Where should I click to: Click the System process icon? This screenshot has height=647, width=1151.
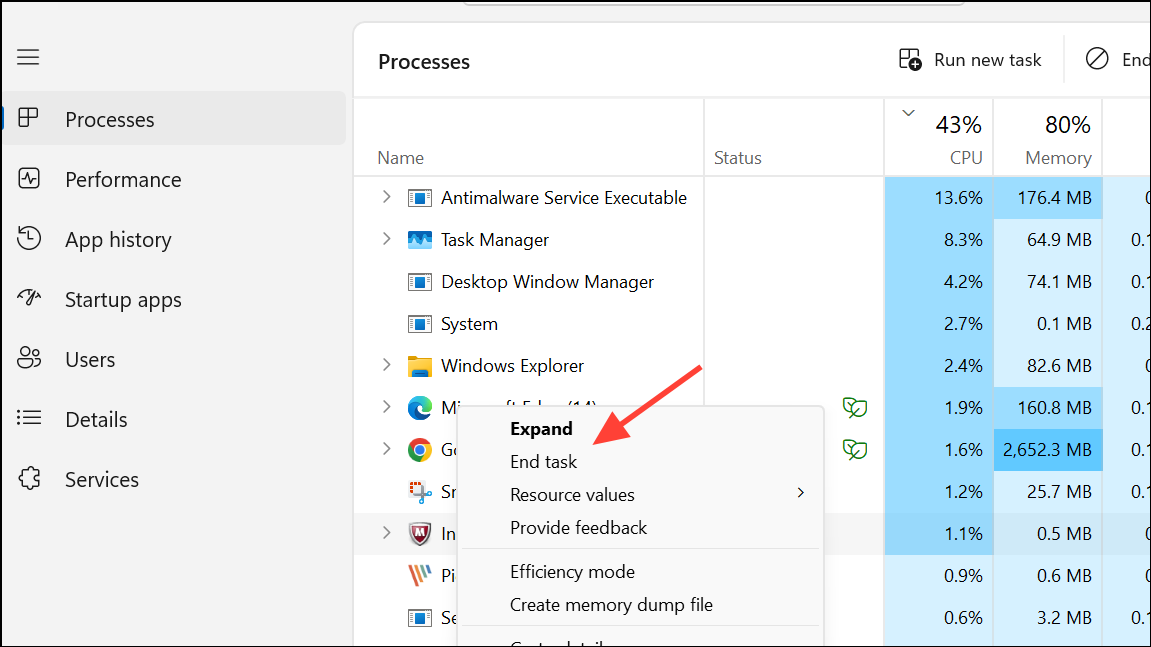click(x=419, y=323)
